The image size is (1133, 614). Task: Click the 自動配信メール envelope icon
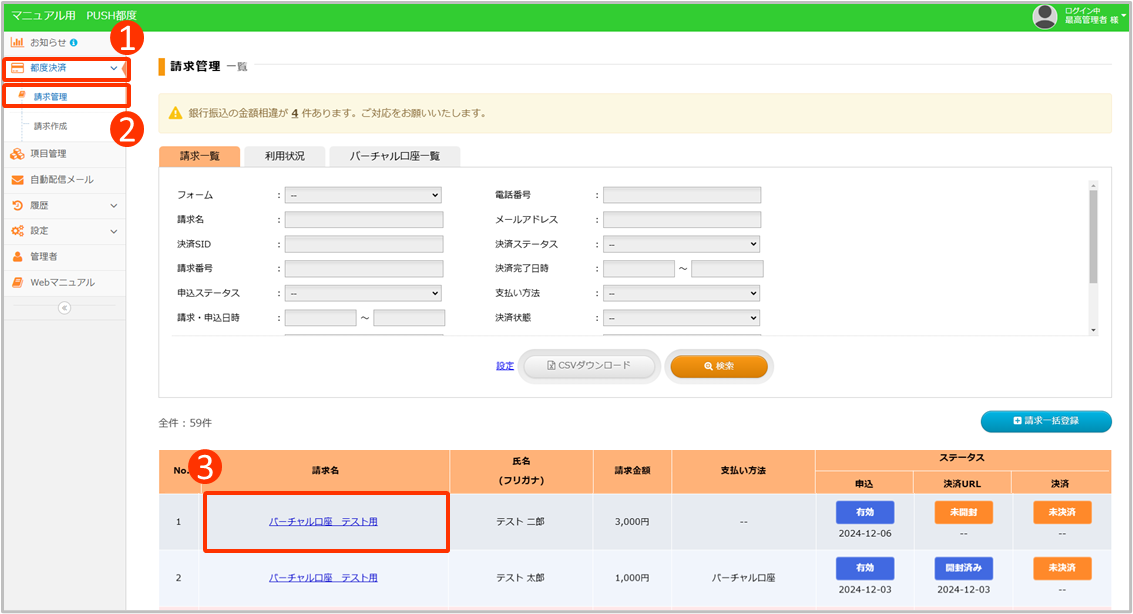coord(17,180)
